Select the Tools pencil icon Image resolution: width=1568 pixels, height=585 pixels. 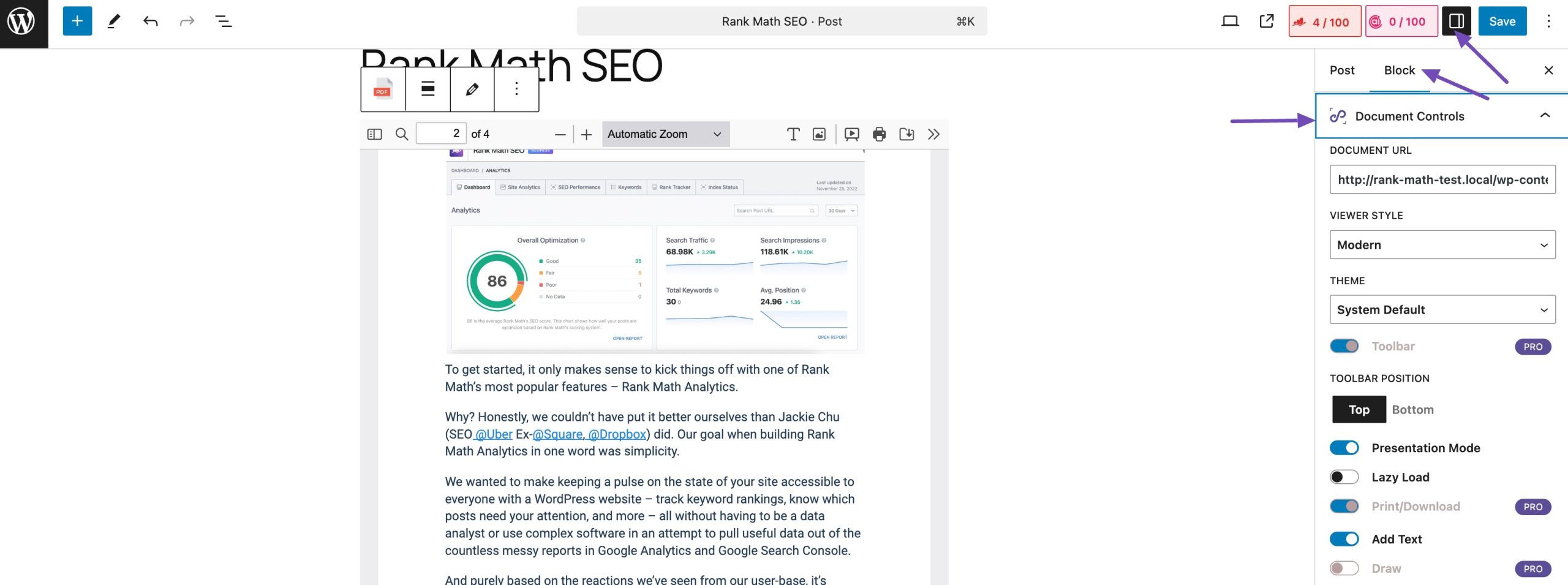[114, 21]
